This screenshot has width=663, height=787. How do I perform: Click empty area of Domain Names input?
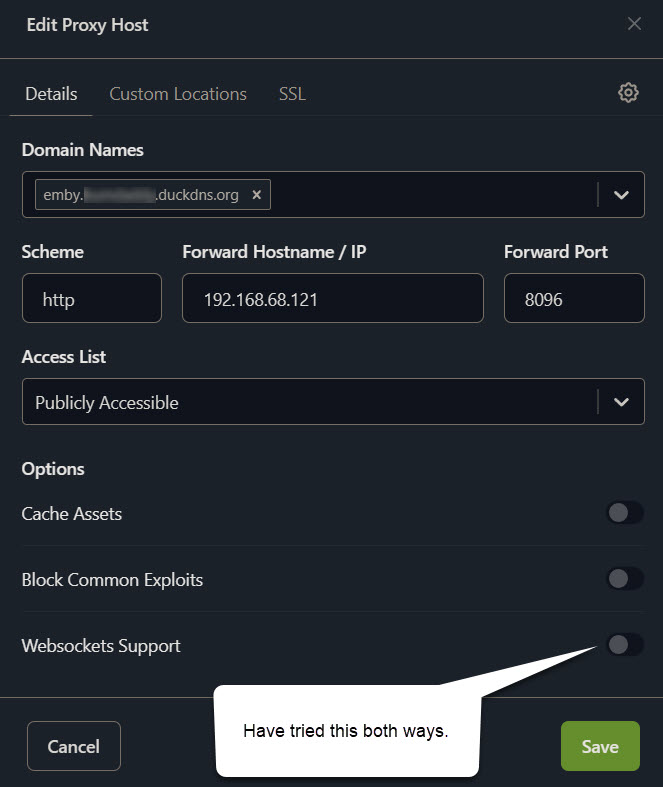430,195
